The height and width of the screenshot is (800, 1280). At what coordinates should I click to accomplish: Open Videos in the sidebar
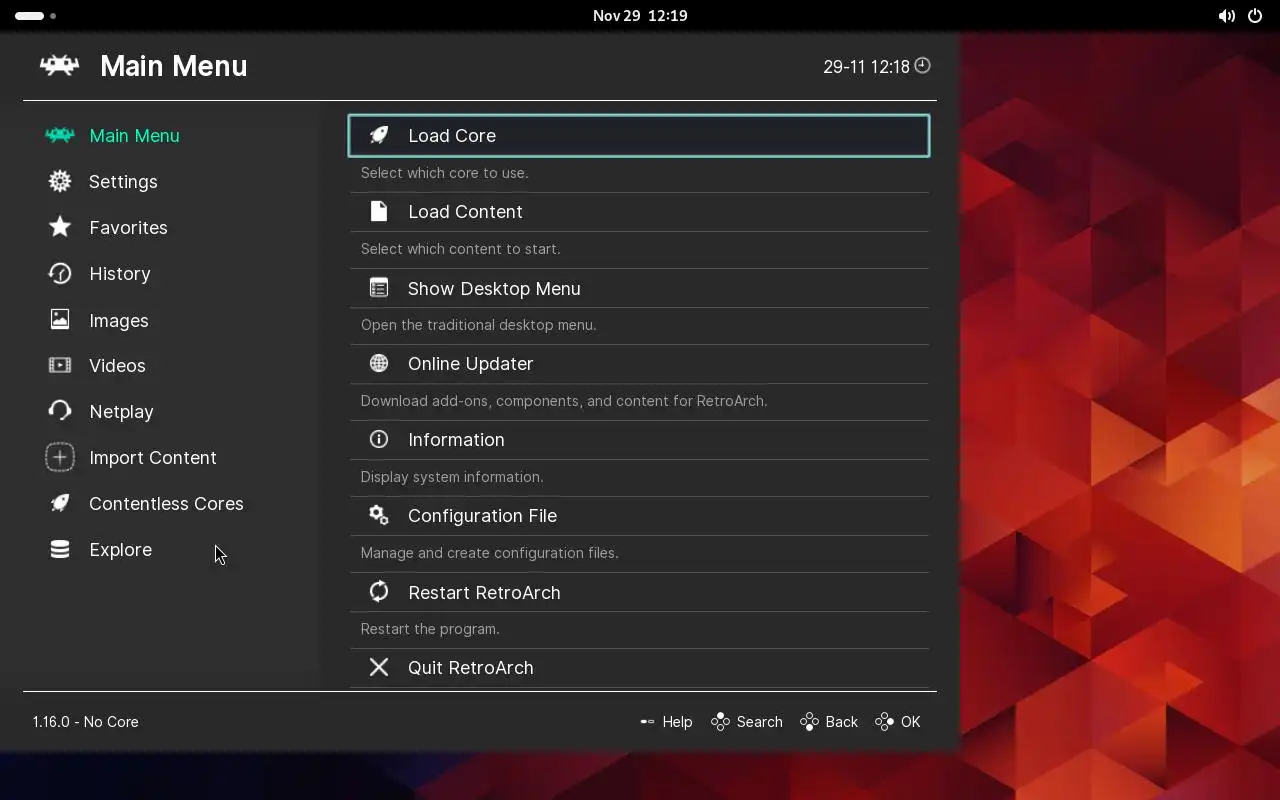(117, 365)
